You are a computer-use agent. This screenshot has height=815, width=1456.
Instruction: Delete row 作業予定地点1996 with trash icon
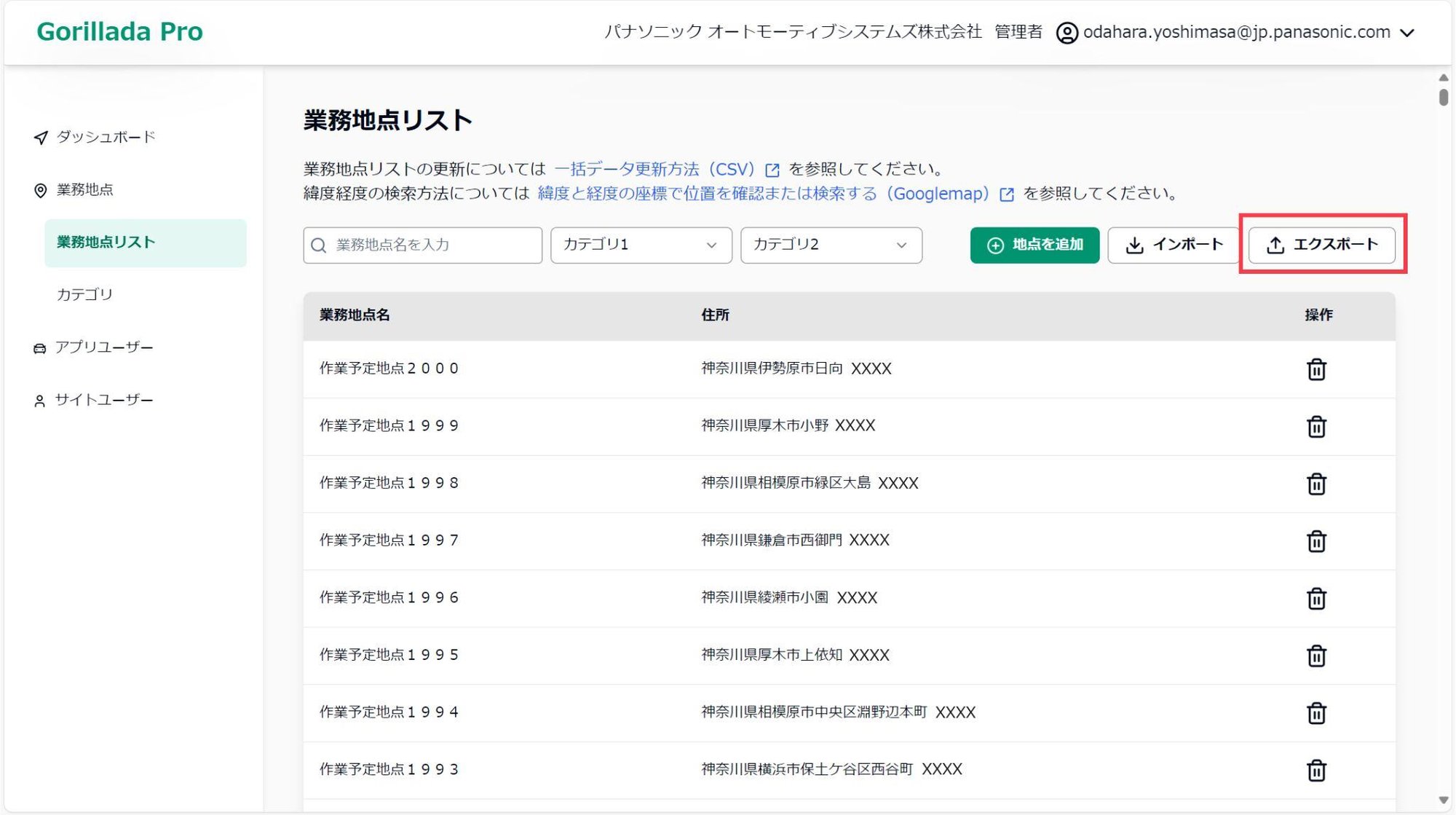click(x=1315, y=599)
